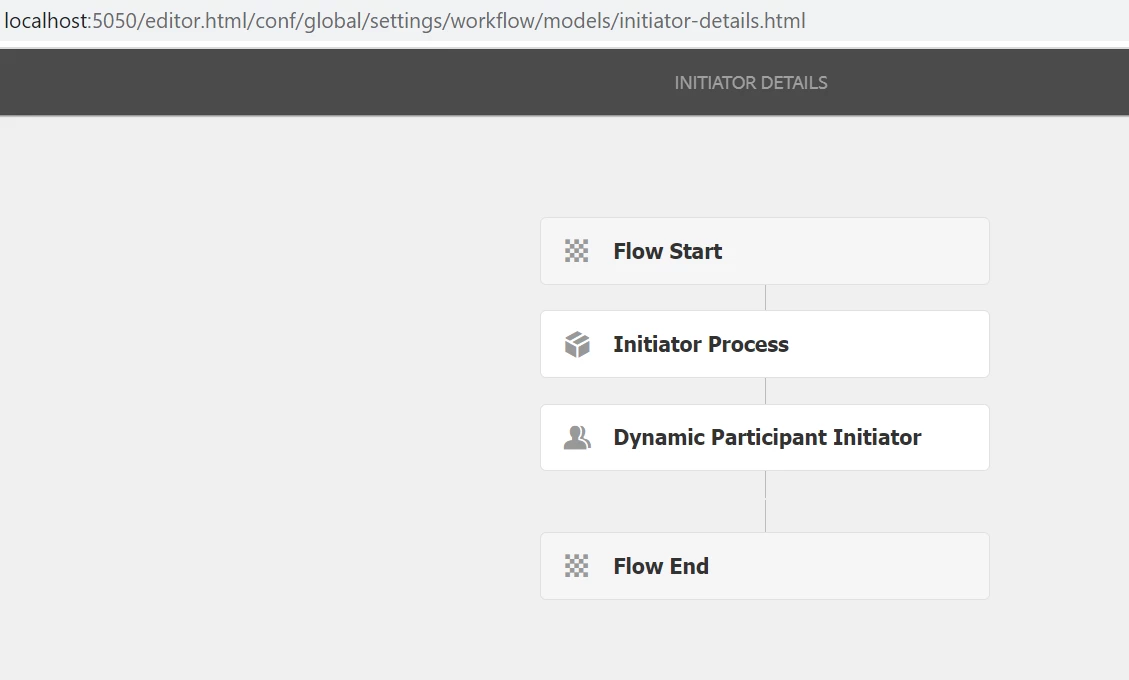Click the Flow End step label
1129x680 pixels.
pyautogui.click(x=661, y=566)
